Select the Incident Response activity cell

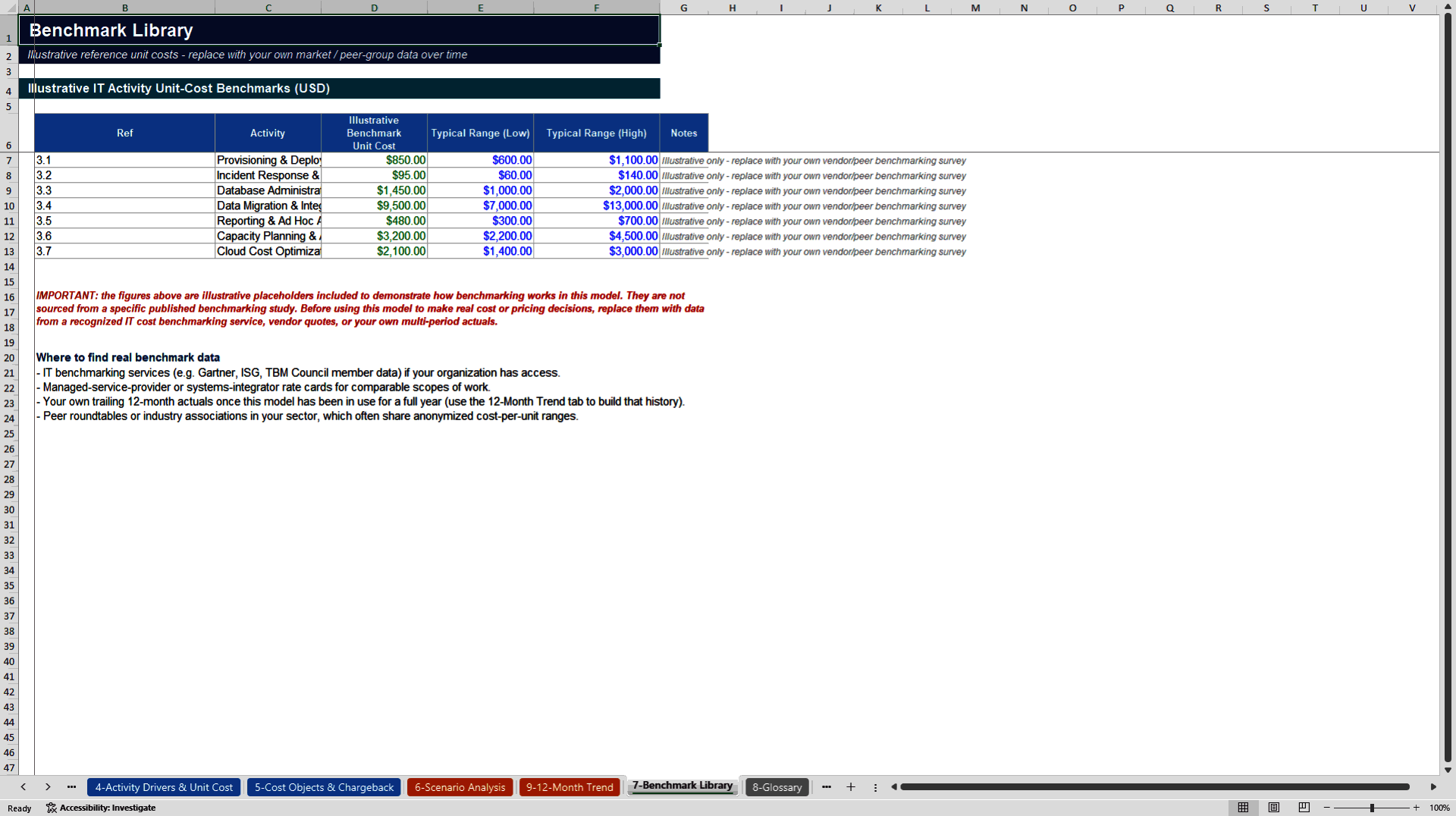(x=268, y=175)
